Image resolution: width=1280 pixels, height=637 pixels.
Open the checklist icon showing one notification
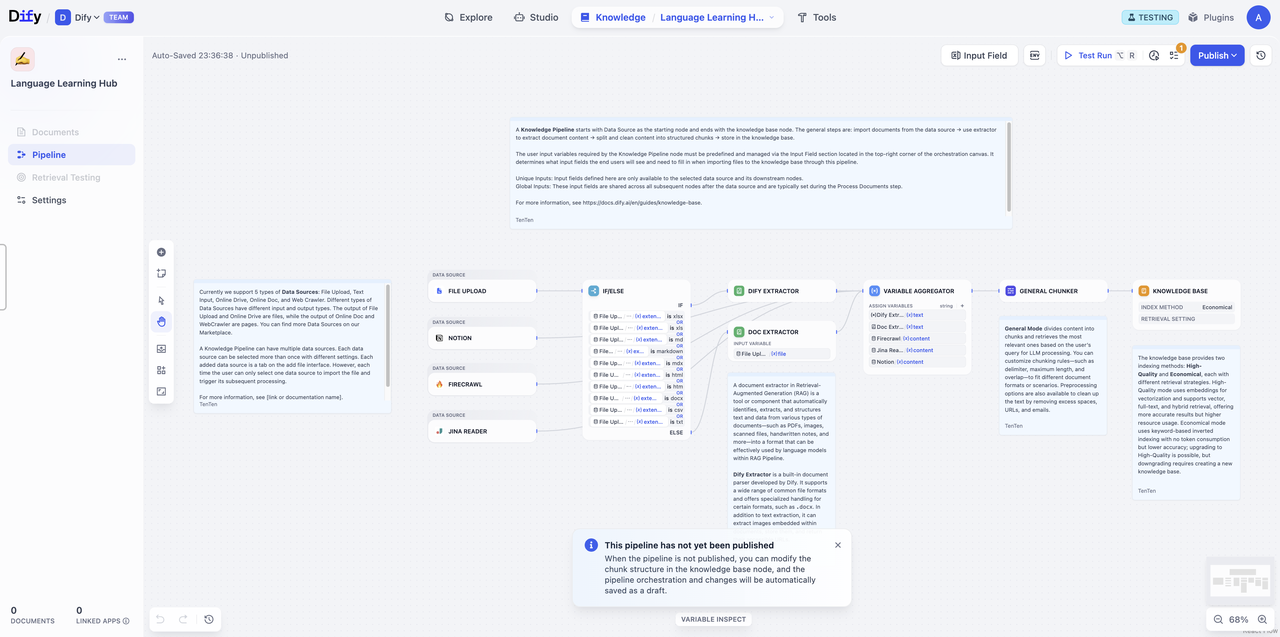click(1175, 55)
